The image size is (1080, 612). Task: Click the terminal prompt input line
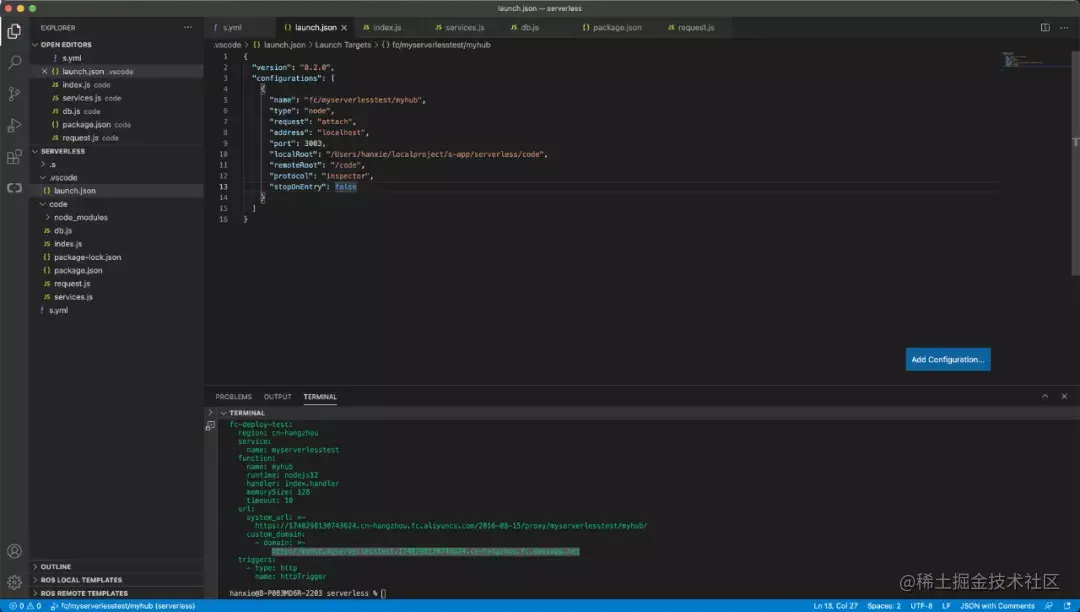(308, 593)
